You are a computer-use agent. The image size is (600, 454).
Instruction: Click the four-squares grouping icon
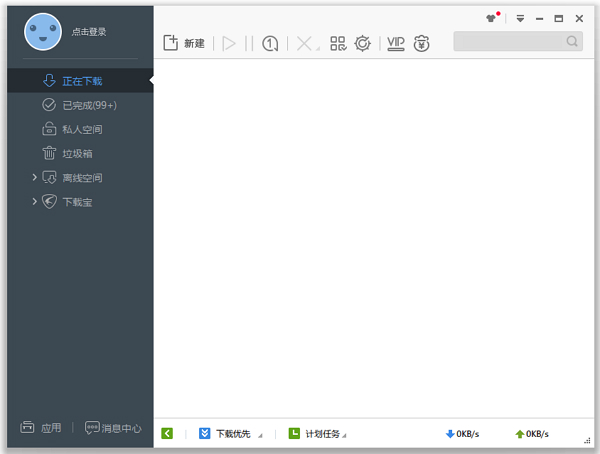pos(338,43)
